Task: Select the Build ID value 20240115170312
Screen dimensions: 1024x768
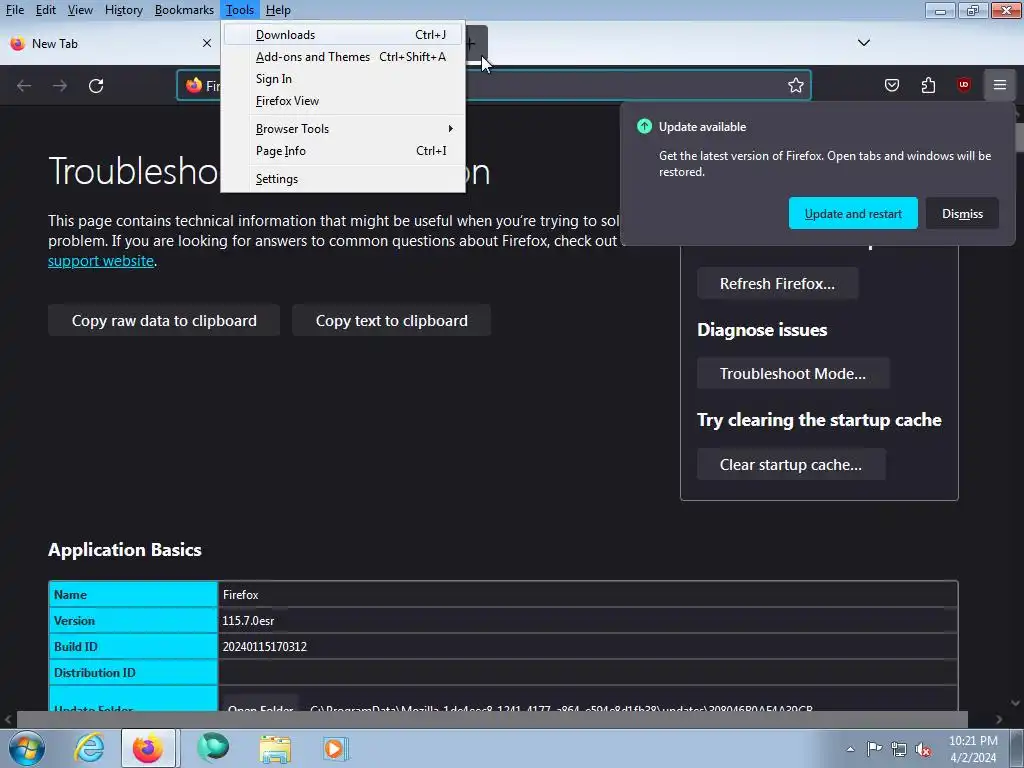Action: click(x=264, y=647)
